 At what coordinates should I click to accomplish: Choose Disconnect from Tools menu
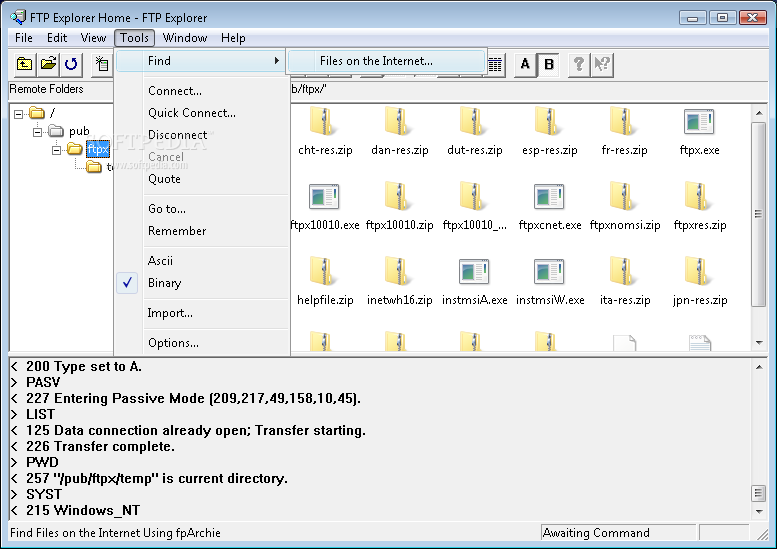(202, 135)
